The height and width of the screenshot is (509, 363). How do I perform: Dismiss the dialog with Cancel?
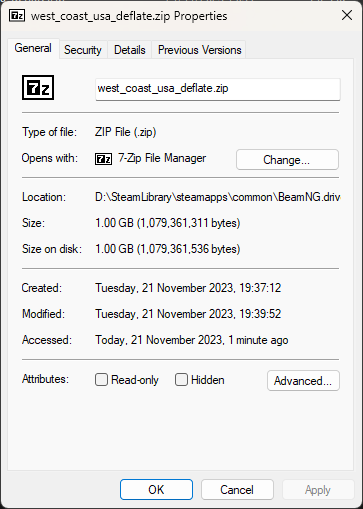coord(237,490)
